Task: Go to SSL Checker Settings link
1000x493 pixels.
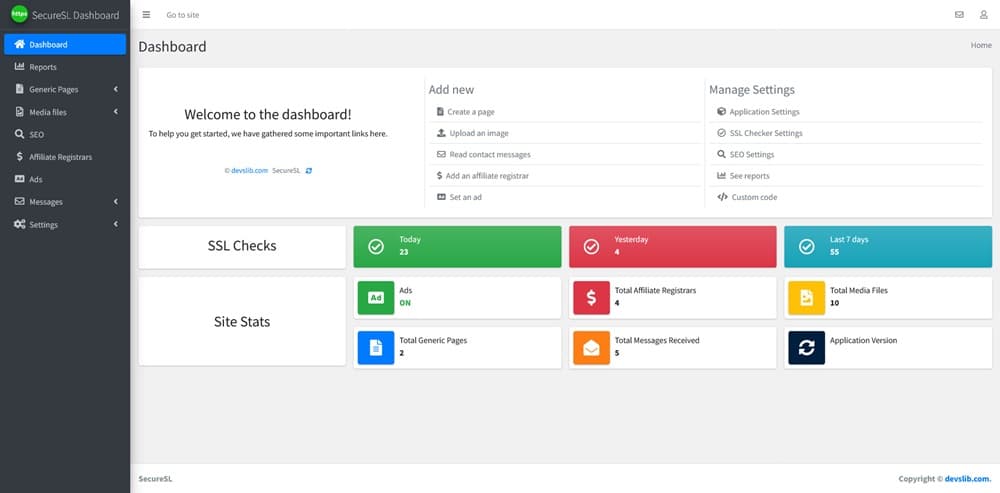Action: tap(765, 133)
